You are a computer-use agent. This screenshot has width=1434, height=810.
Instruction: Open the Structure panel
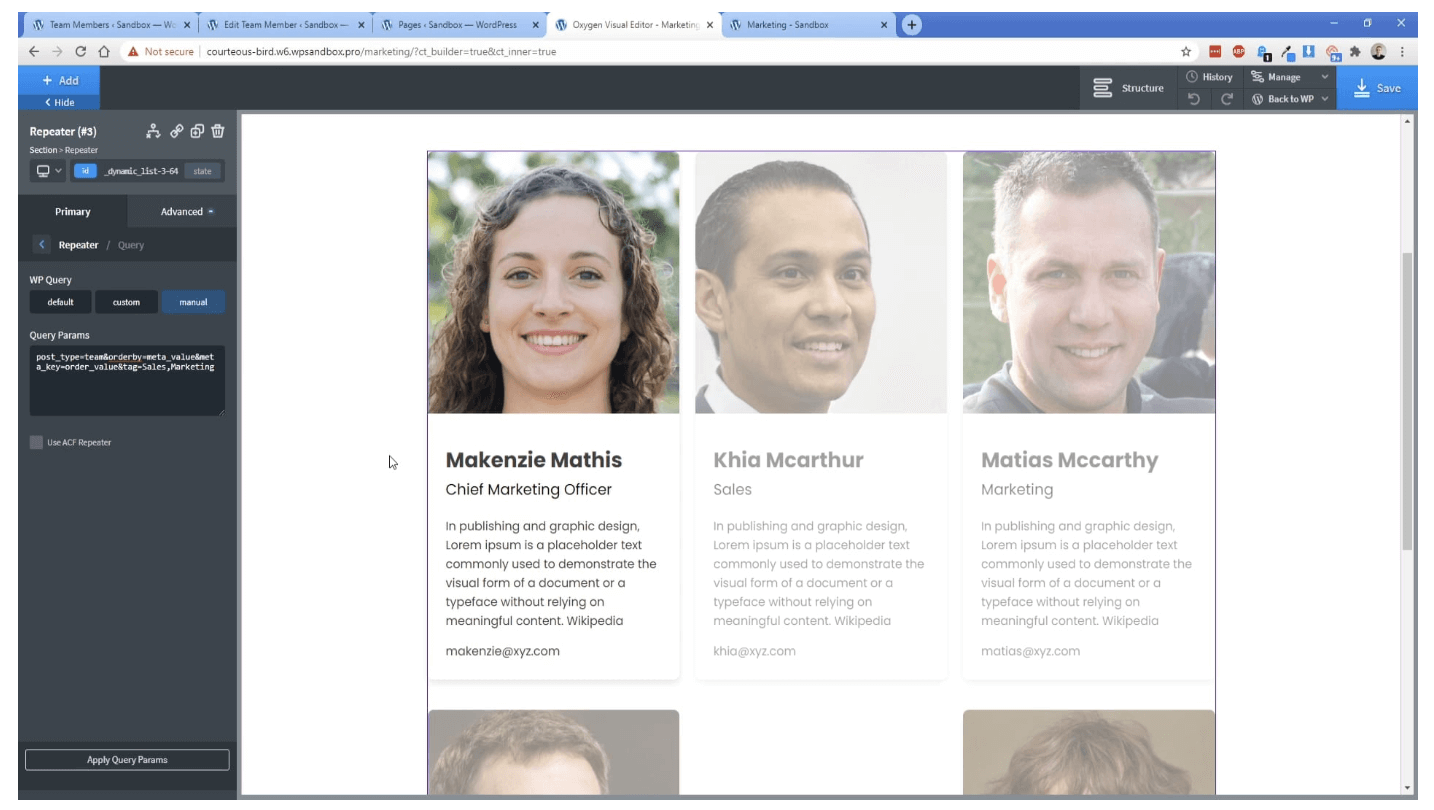click(x=1129, y=88)
